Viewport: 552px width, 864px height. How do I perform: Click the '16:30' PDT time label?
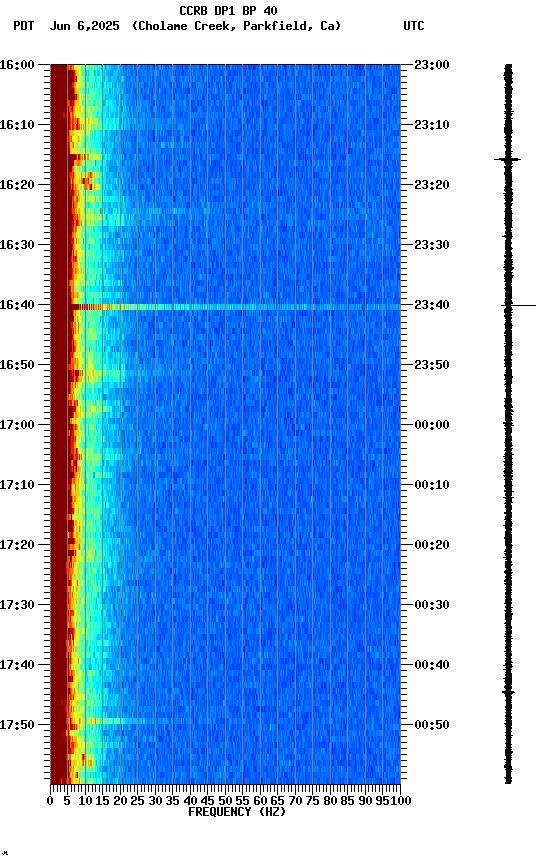[17, 245]
